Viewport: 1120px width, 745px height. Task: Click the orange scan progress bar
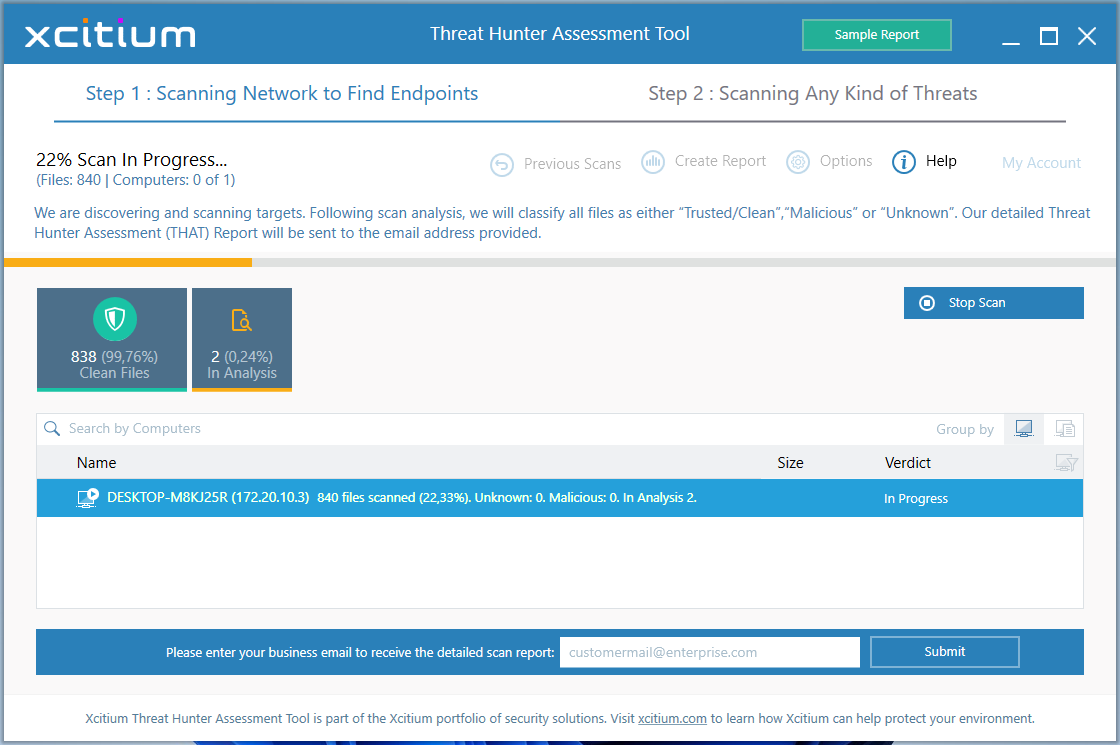click(128, 263)
